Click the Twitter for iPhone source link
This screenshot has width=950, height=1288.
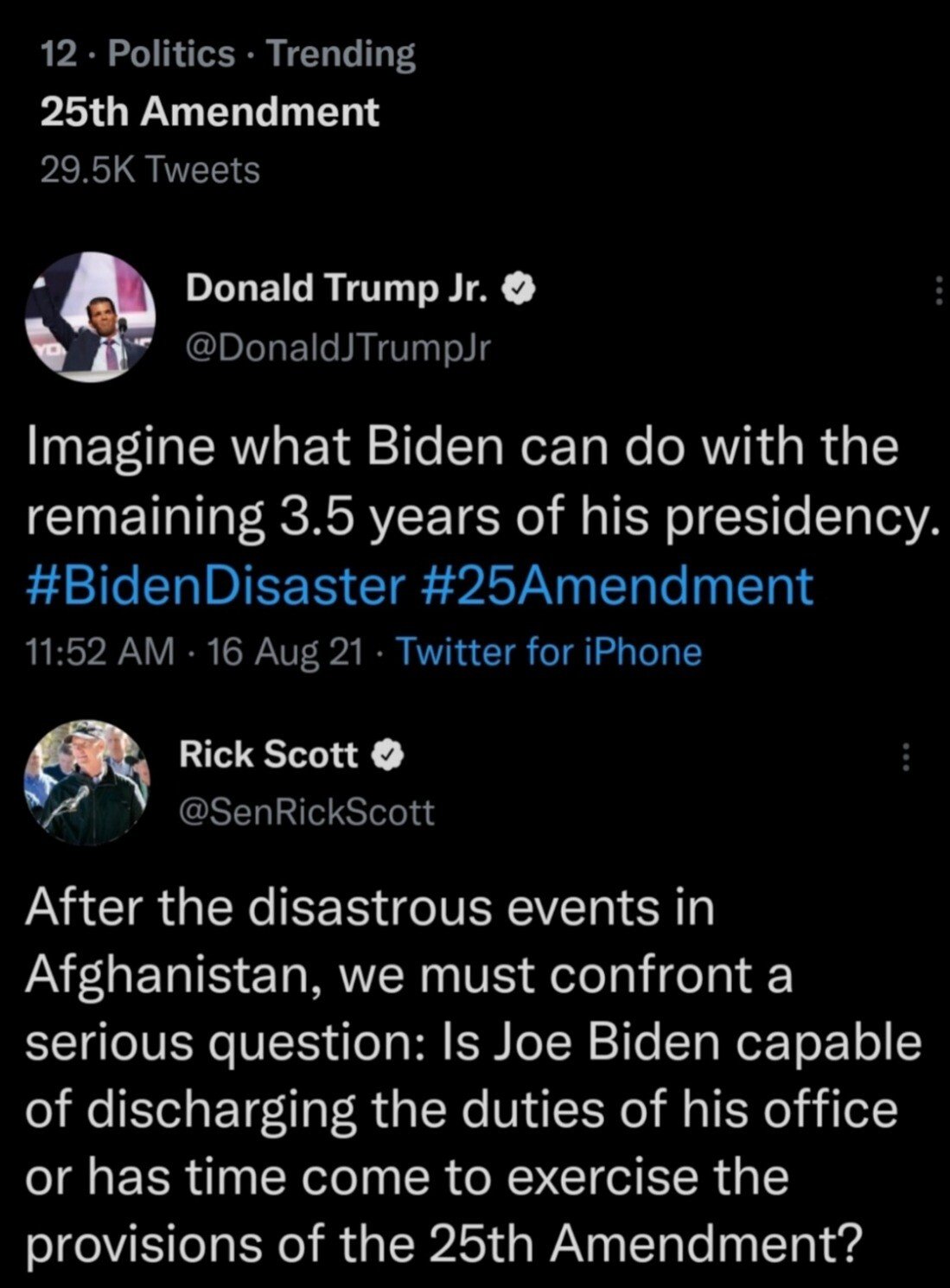(548, 651)
